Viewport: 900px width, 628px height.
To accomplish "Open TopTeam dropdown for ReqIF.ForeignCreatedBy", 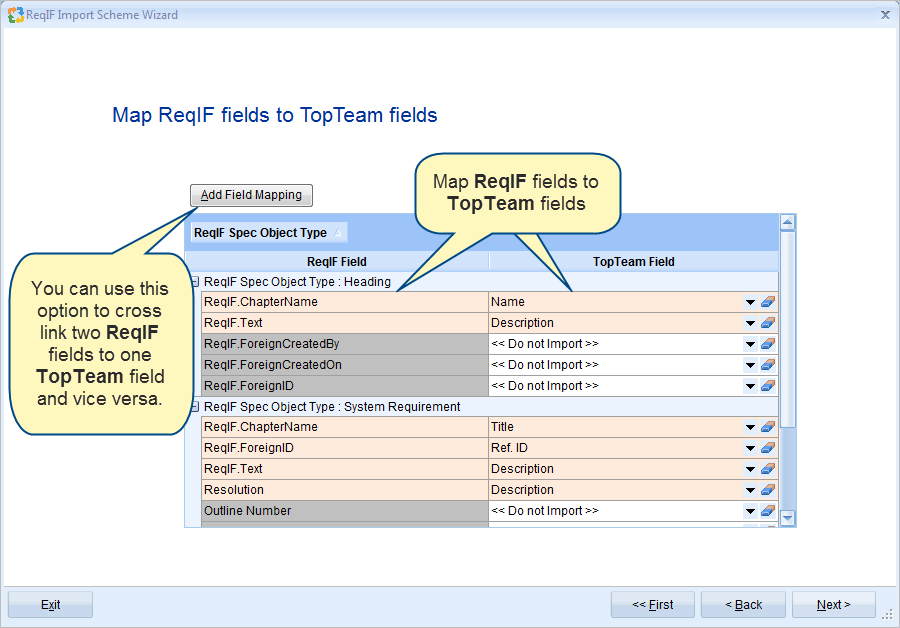I will [750, 344].
